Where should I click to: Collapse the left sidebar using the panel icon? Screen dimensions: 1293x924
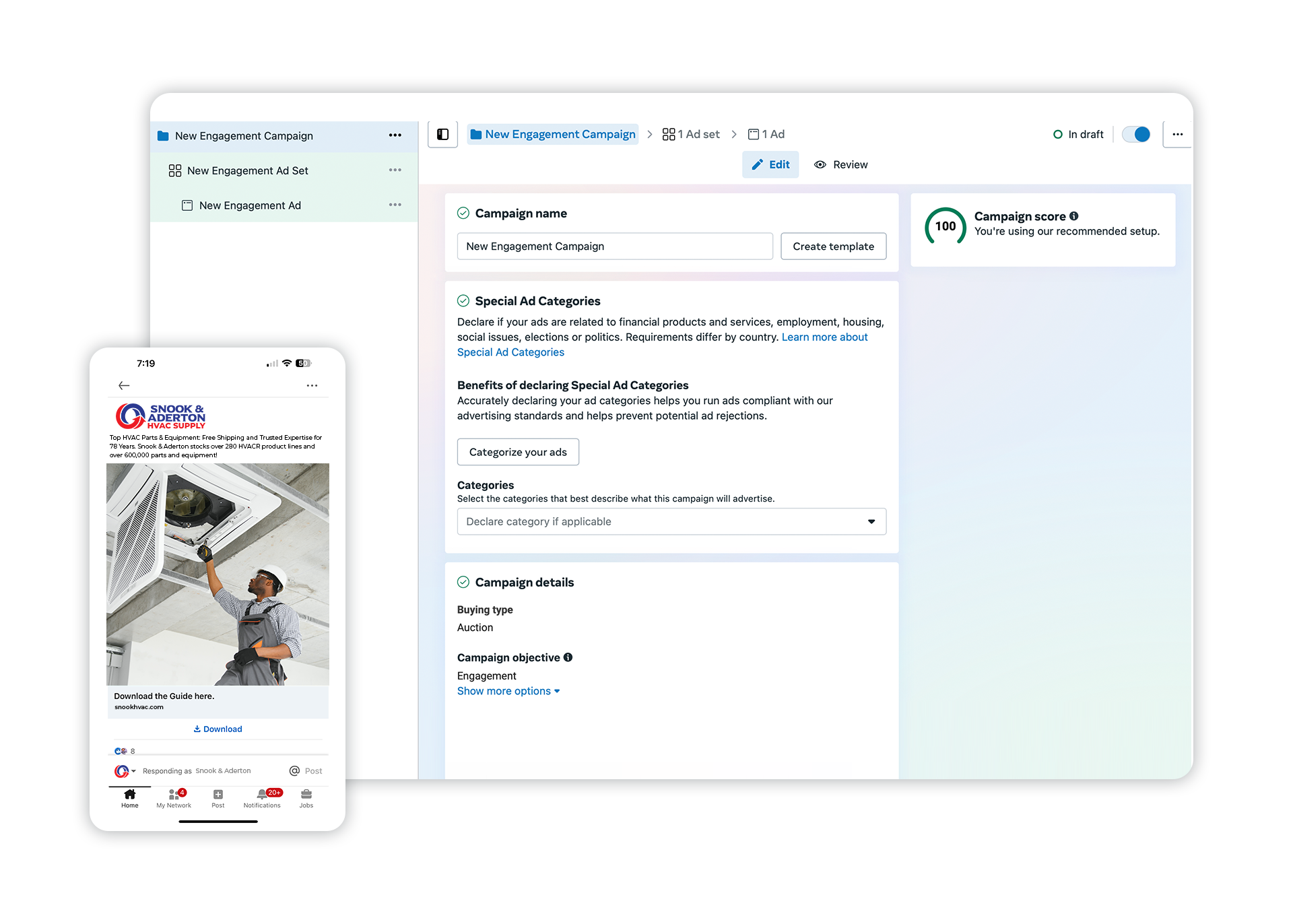tap(443, 134)
